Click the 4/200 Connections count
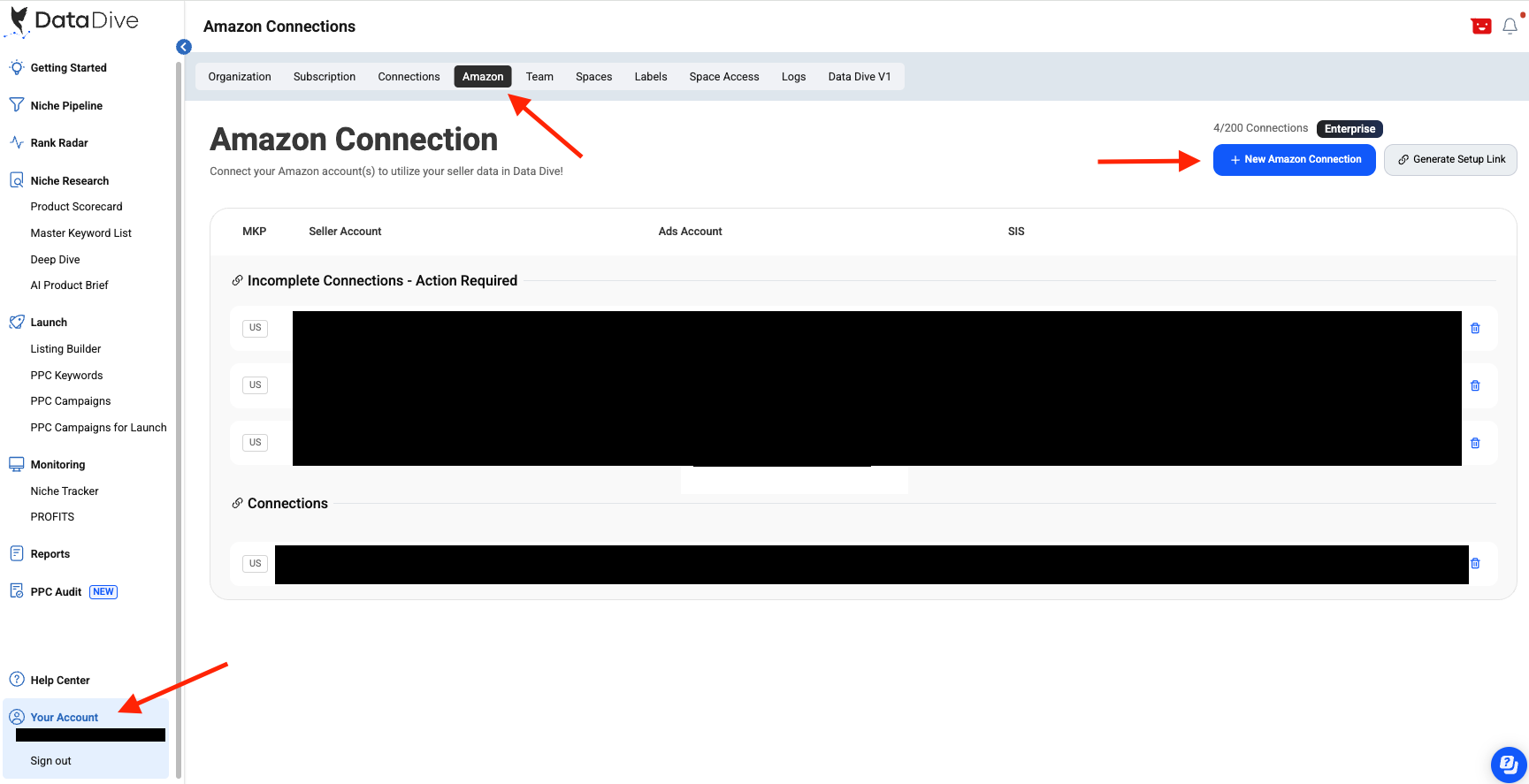This screenshot has height=784, width=1529. click(x=1260, y=128)
